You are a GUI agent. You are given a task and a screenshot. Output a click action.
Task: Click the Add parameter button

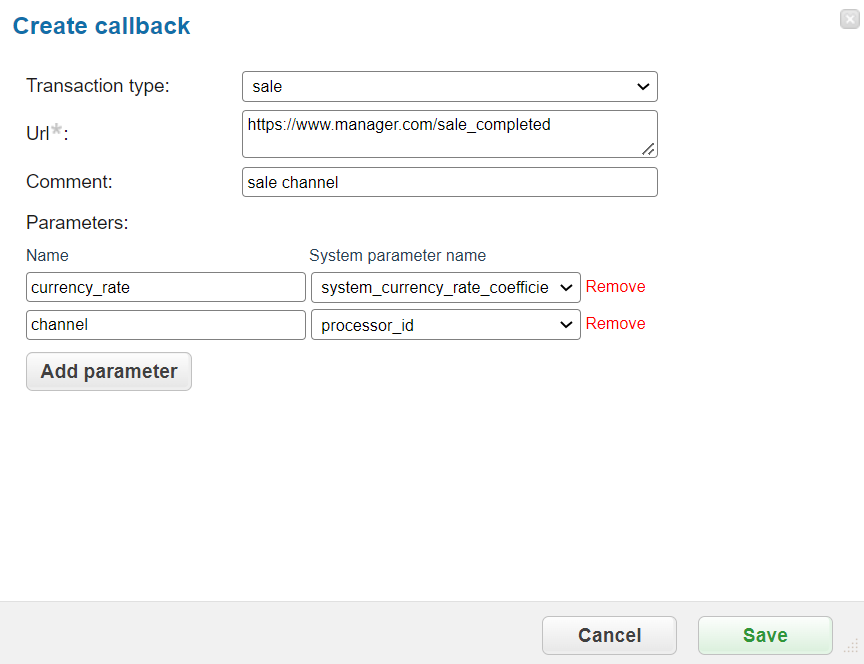[109, 371]
